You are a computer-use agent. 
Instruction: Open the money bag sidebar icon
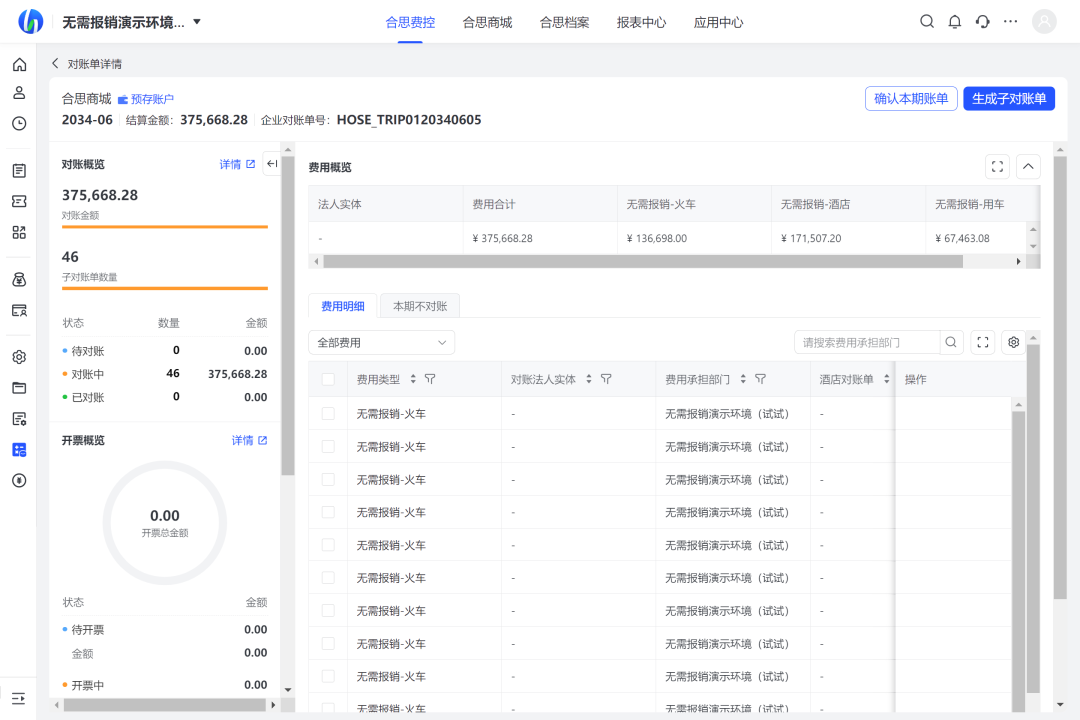tap(19, 279)
